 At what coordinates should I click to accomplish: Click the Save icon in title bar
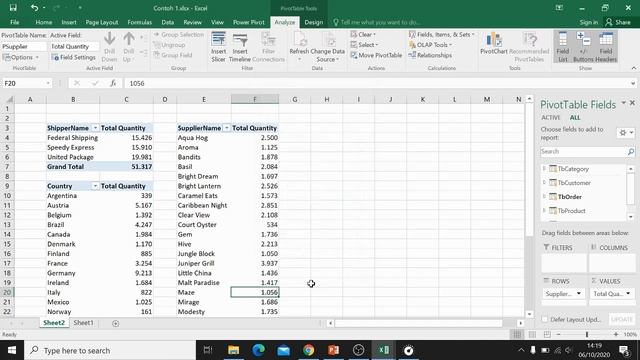13,8
